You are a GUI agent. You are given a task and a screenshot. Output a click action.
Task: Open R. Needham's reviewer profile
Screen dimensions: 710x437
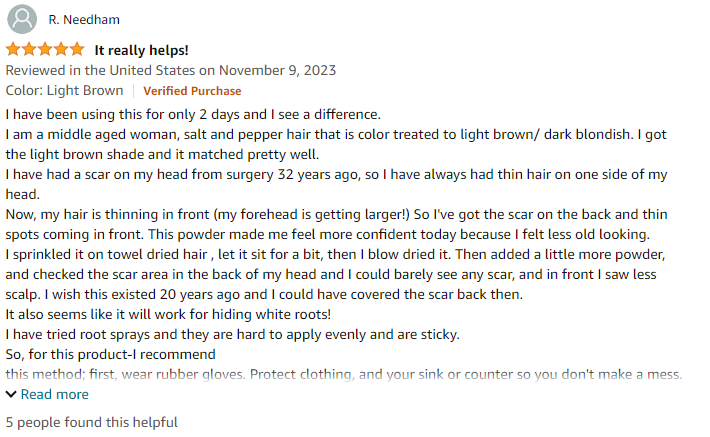pyautogui.click(x=84, y=20)
